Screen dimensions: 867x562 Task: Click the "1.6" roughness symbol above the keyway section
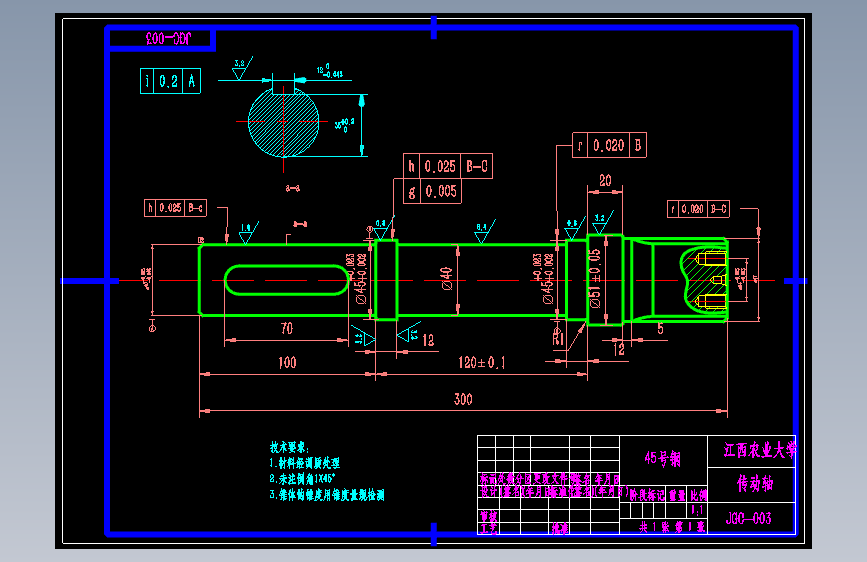pyautogui.click(x=247, y=232)
